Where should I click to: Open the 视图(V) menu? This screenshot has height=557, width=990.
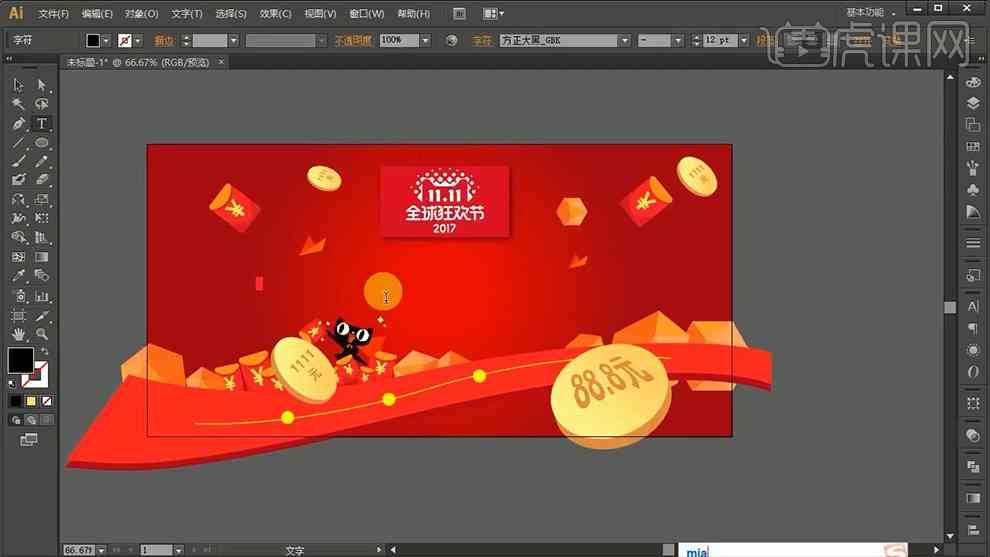point(320,13)
